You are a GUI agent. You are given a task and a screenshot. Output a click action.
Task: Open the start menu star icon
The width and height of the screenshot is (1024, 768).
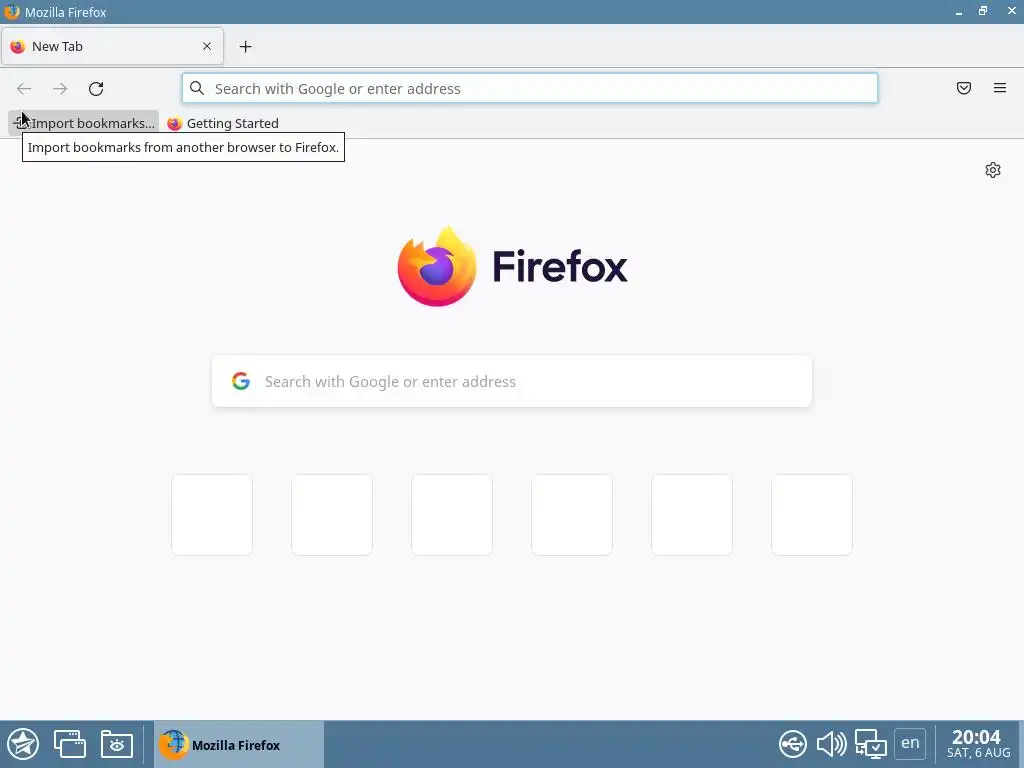click(x=24, y=744)
